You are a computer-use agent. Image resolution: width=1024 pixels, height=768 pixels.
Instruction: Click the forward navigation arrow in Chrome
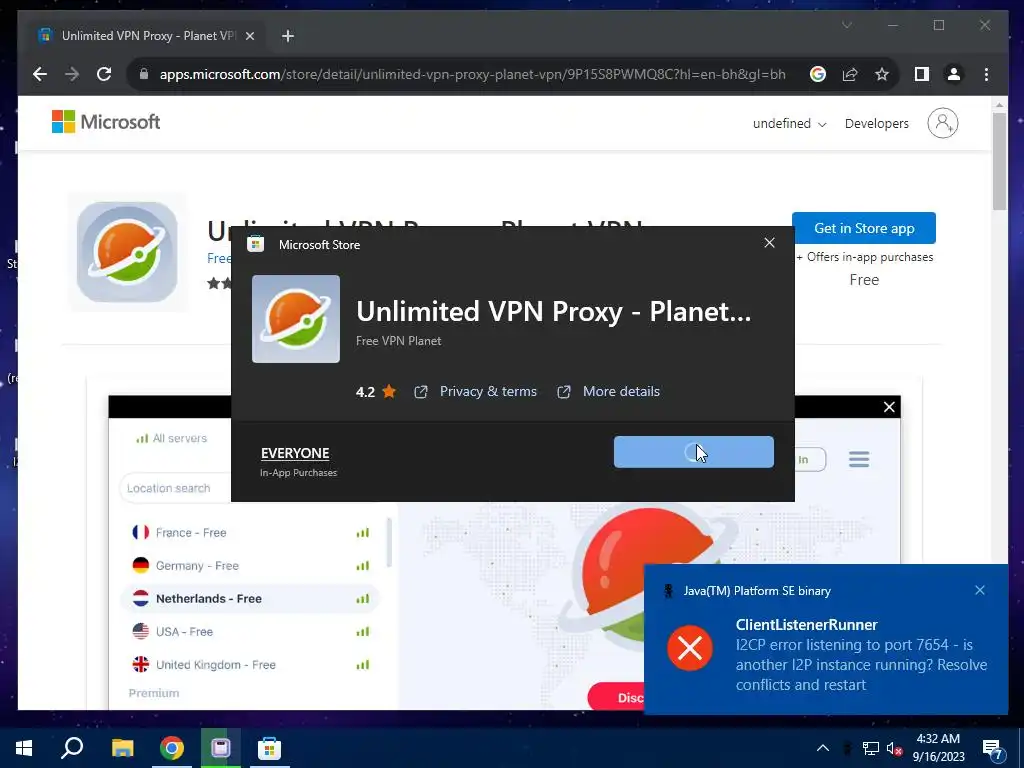tap(72, 74)
